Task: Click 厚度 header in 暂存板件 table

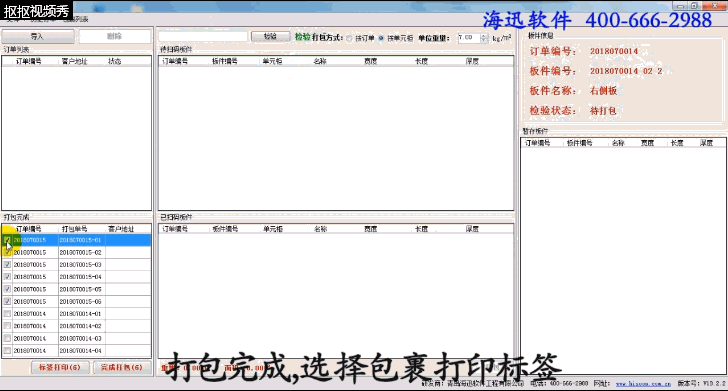Action: point(706,143)
